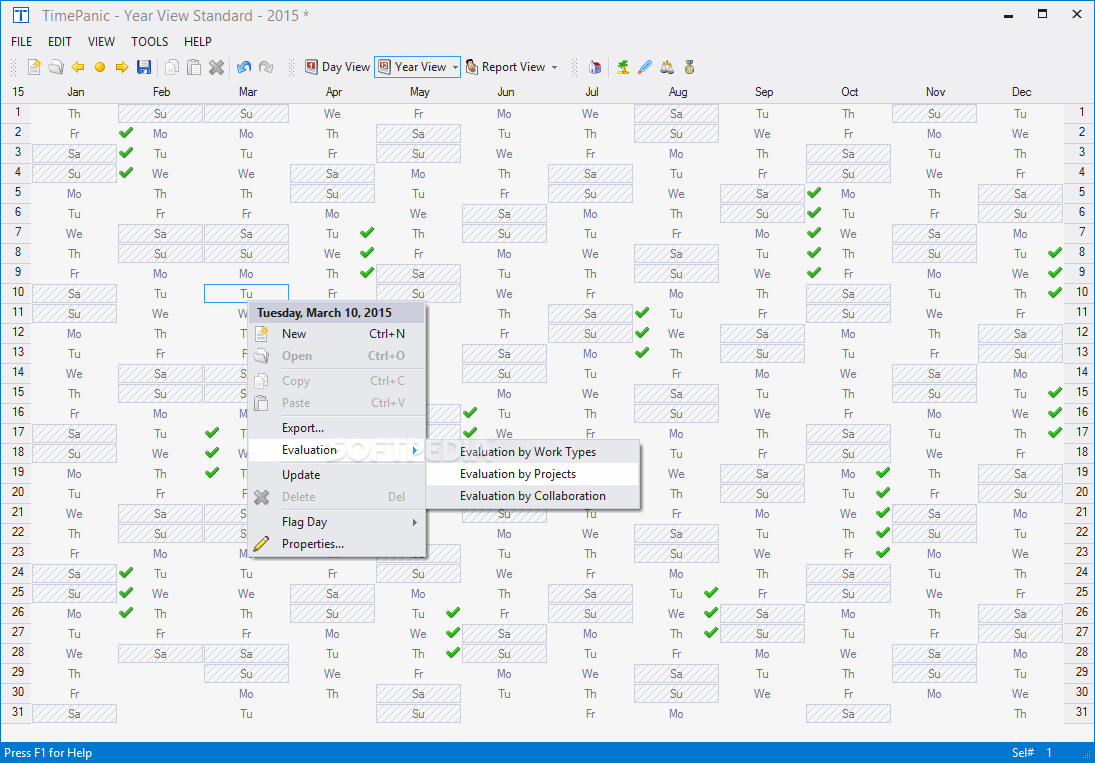
Task: Expand the Year View dropdown arrow
Action: [455, 68]
